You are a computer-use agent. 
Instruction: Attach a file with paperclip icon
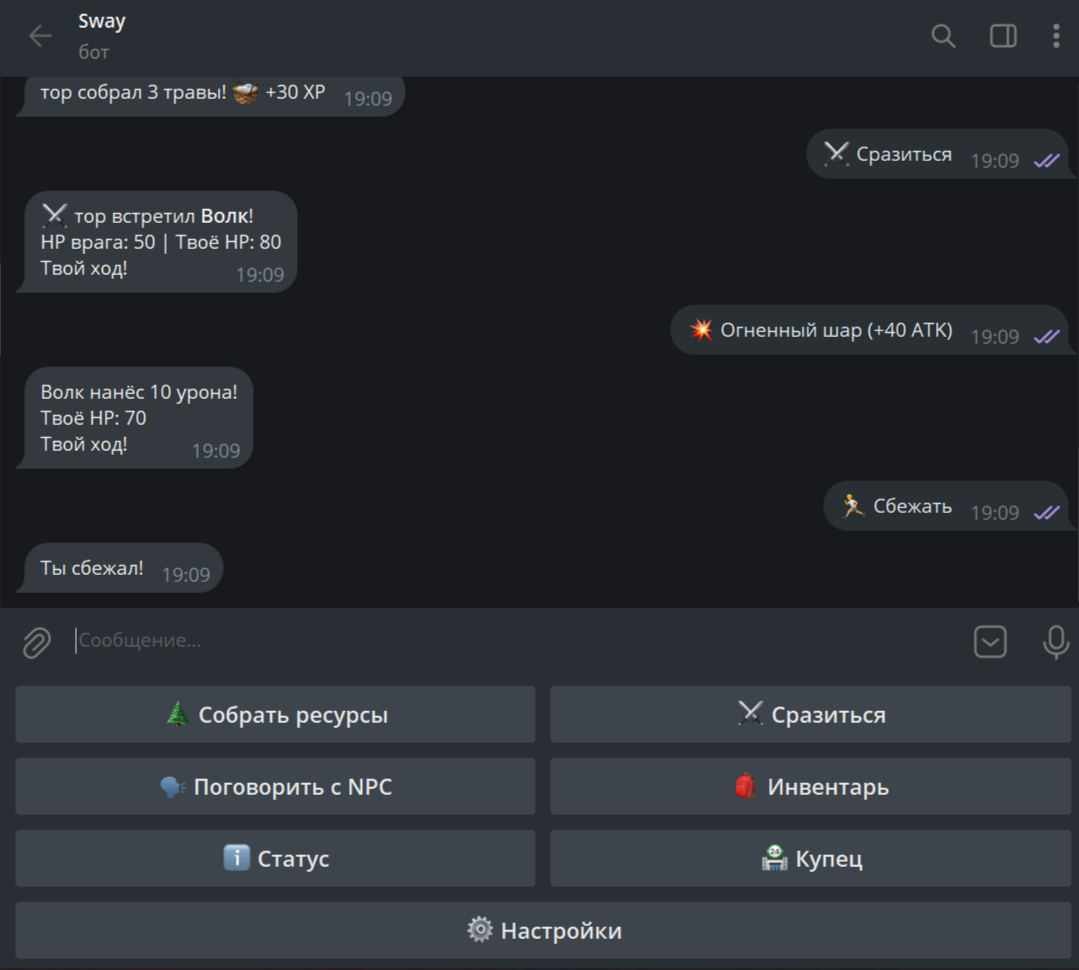coord(36,643)
